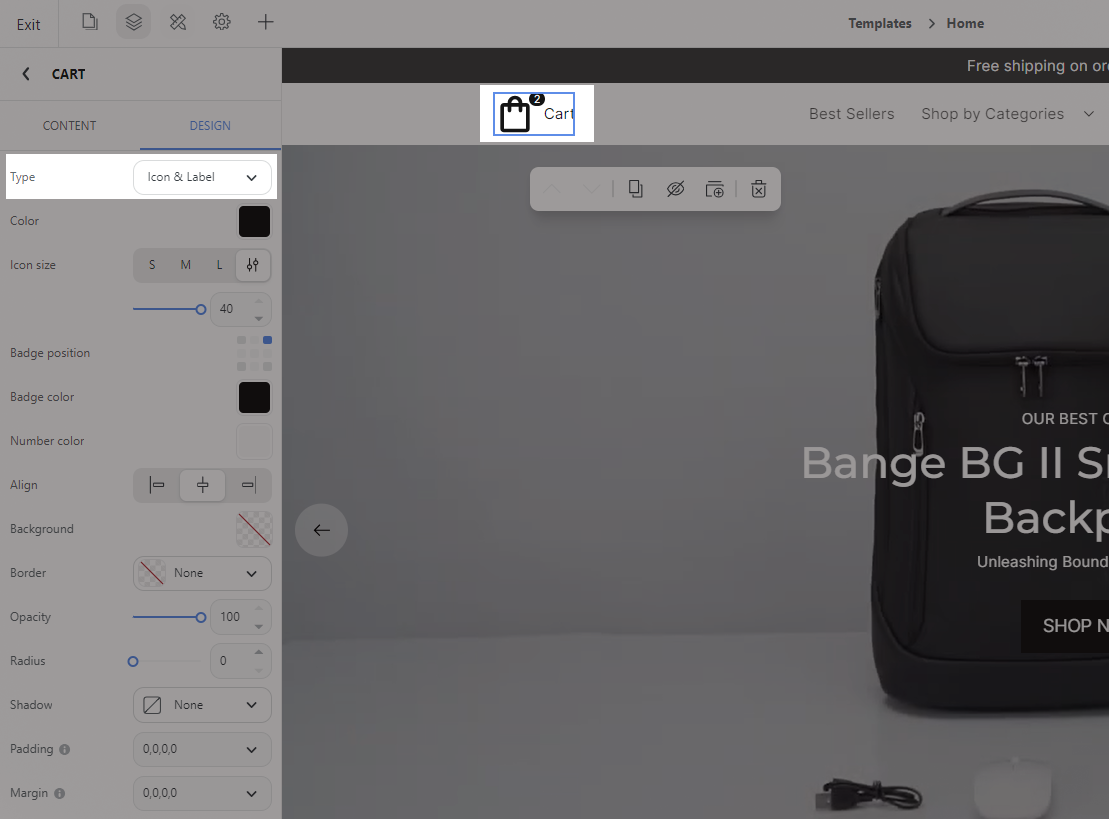This screenshot has width=1109, height=819.
Task: Expand the Margin dropdown
Action: pyautogui.click(x=202, y=794)
